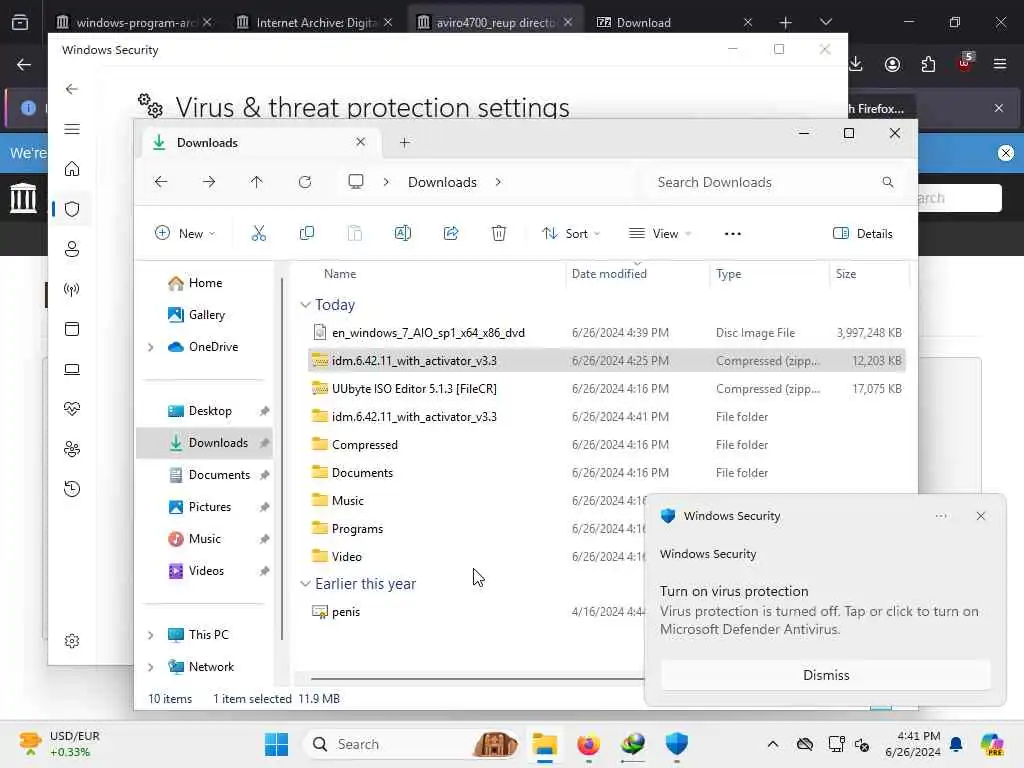Open the See more ellipsis in Explorer
This screenshot has height=768, width=1024.
coord(733,234)
